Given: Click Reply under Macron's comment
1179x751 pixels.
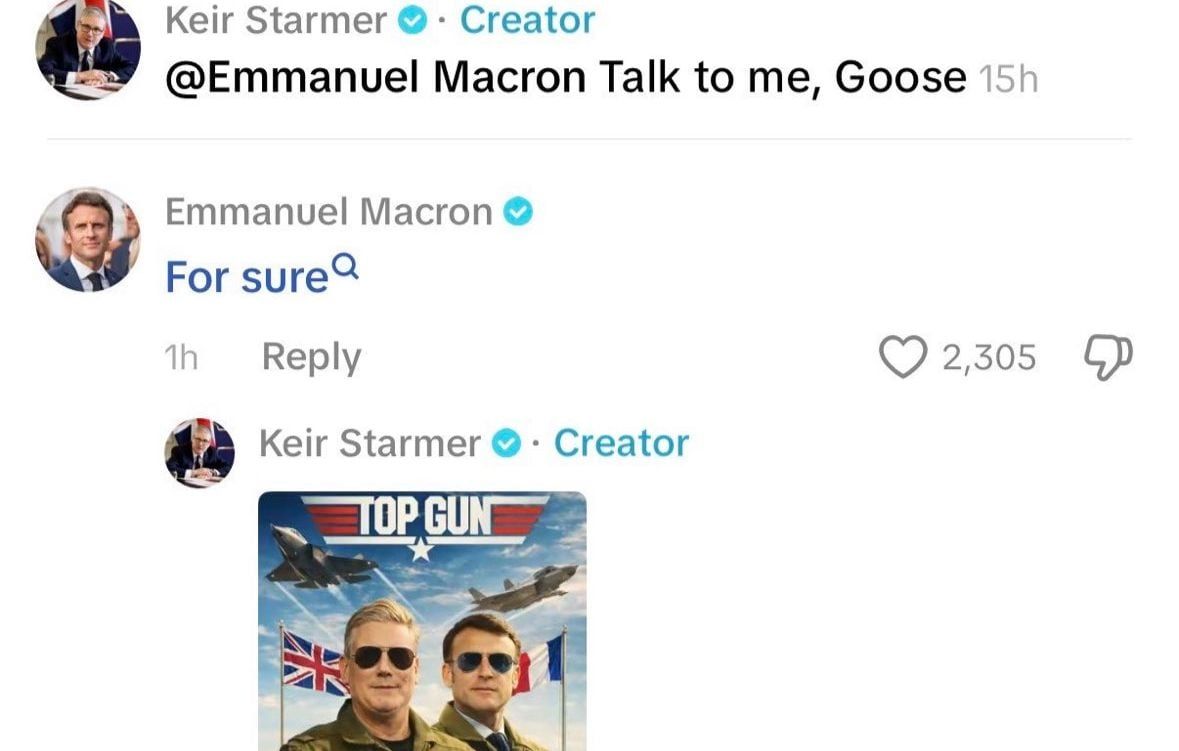Looking at the screenshot, I should pos(310,356).
